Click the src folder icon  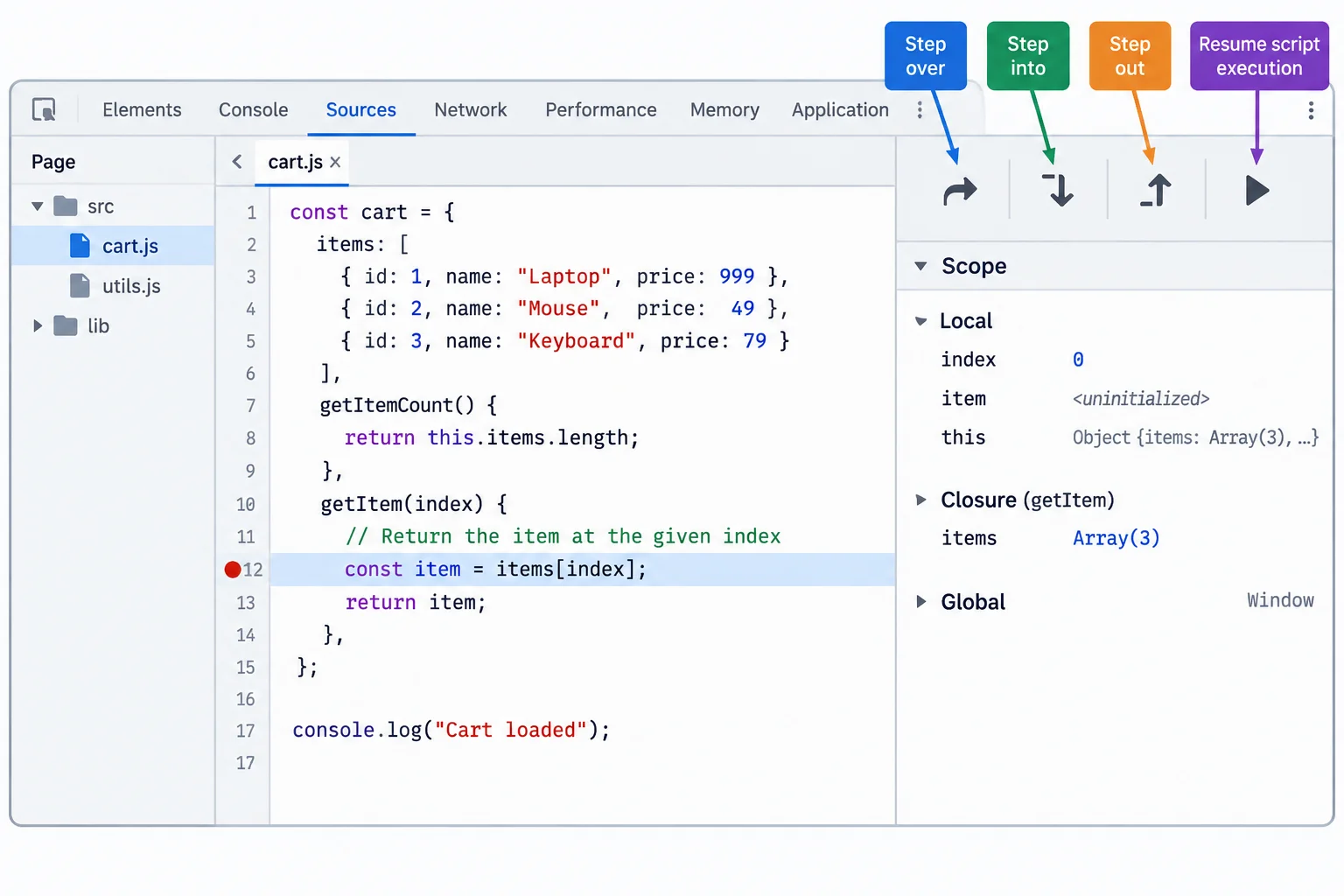pyautogui.click(x=66, y=206)
